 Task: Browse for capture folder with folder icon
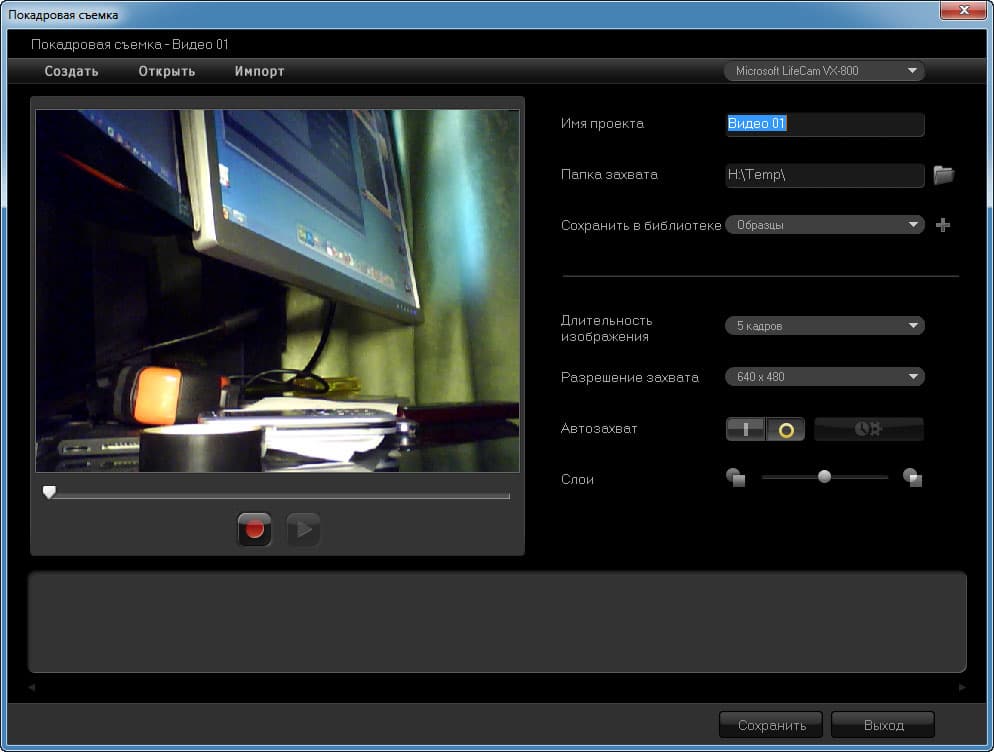(943, 175)
